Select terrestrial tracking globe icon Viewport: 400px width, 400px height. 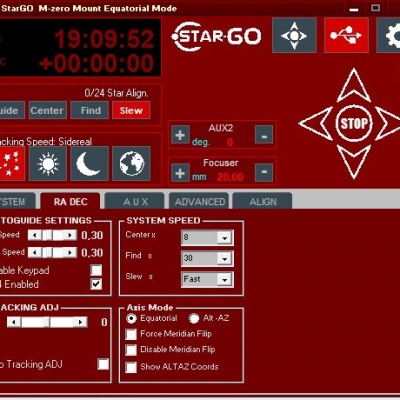pyautogui.click(x=131, y=164)
